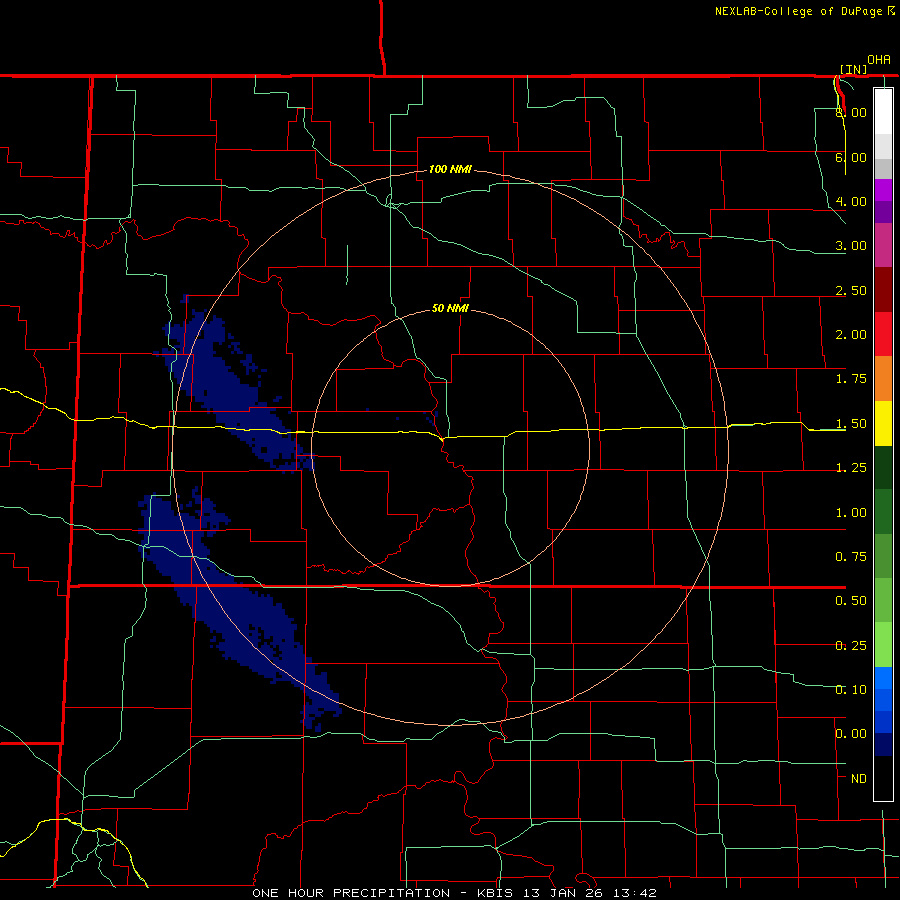This screenshot has width=900, height=900.
Task: Select the bright red swatch in the color scale
Action: point(883,335)
